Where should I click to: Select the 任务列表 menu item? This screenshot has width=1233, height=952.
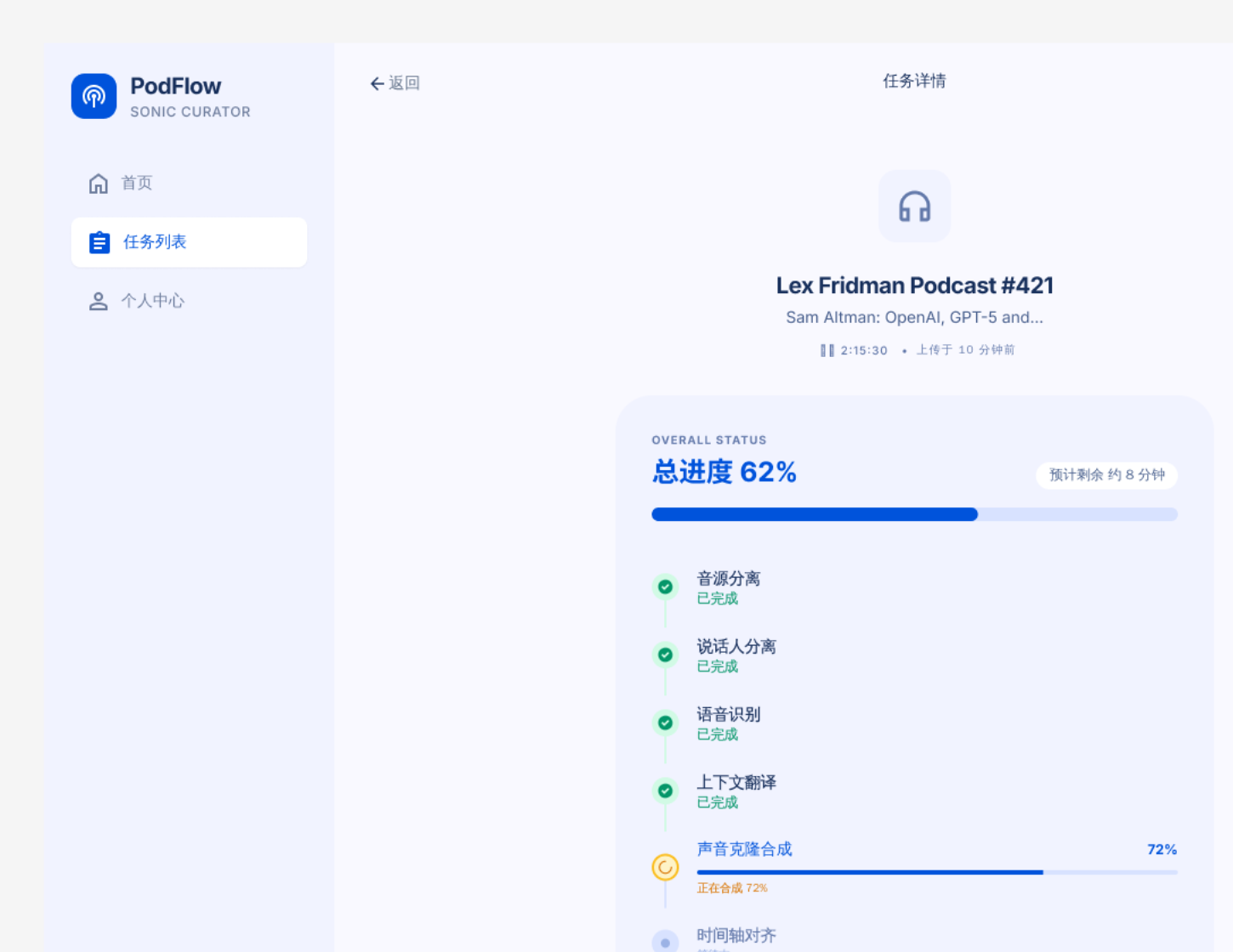click(x=189, y=242)
